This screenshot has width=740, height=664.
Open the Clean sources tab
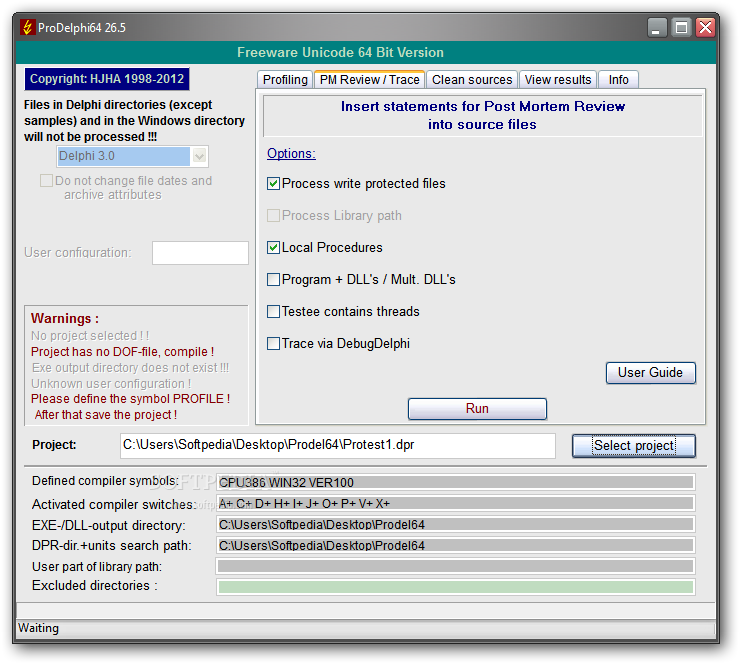click(x=472, y=80)
